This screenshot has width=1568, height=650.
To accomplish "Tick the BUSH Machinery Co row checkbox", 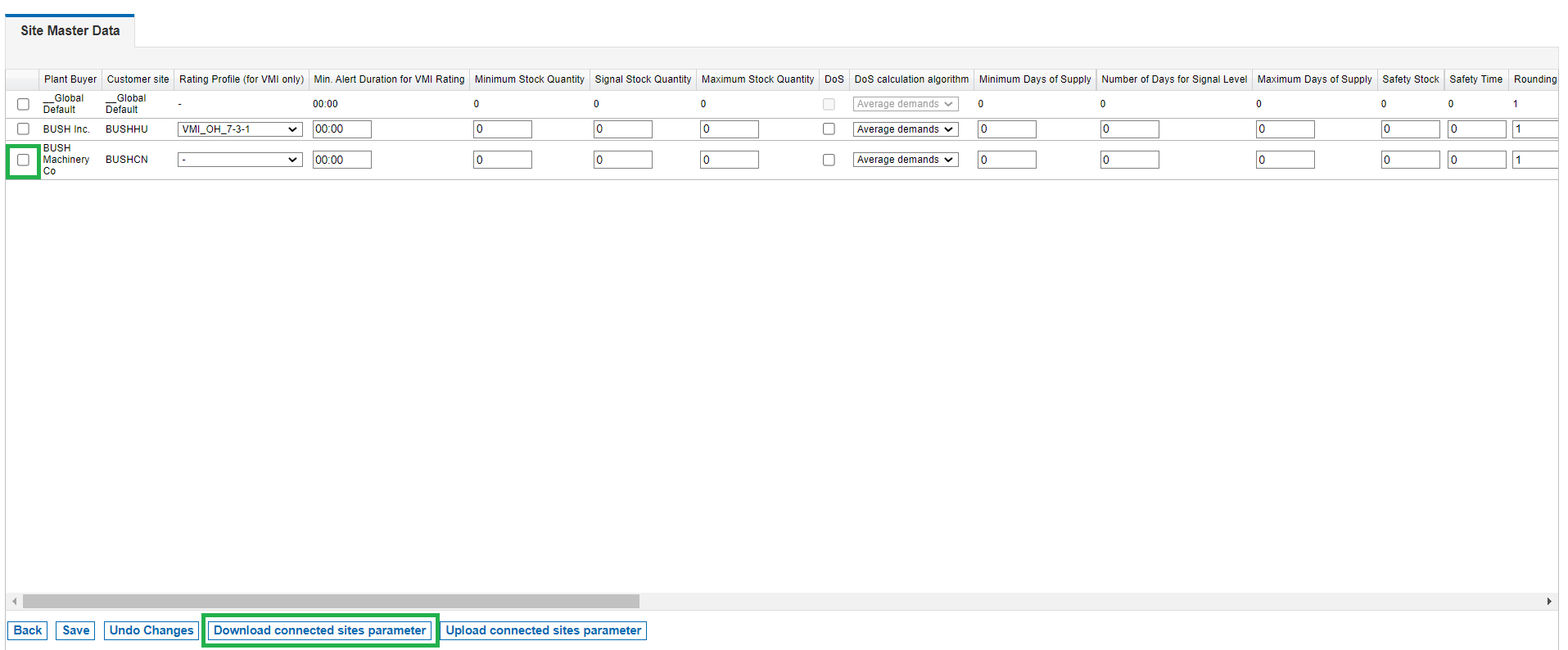I will click(23, 160).
